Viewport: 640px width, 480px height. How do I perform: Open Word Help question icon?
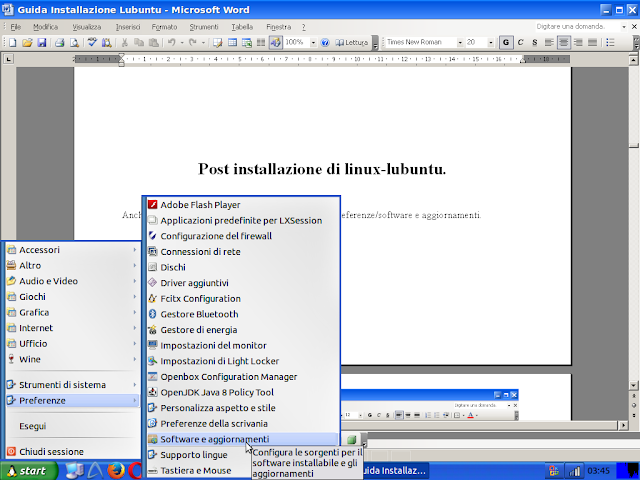[x=325, y=42]
